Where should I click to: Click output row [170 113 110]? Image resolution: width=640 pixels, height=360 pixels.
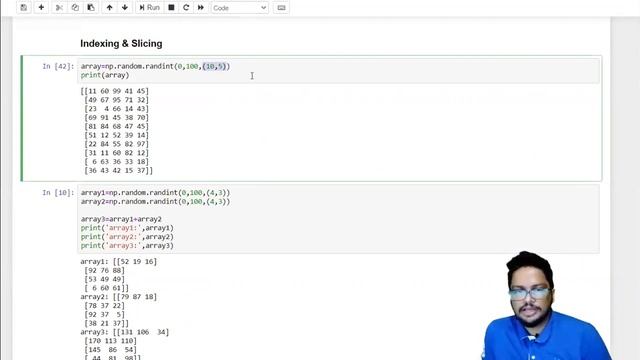pyautogui.click(x=111, y=341)
